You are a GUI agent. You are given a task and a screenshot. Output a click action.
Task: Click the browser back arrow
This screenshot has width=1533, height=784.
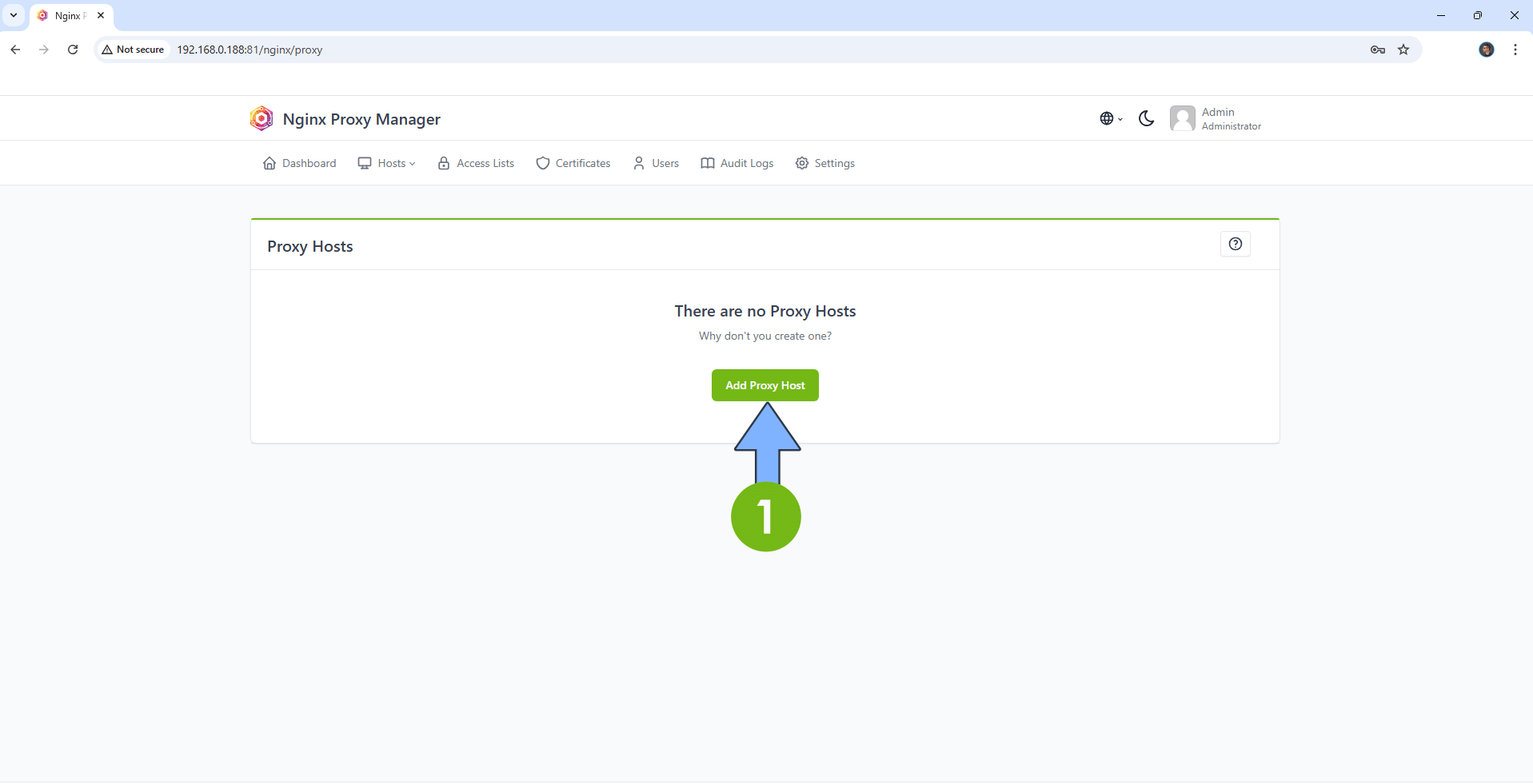[x=15, y=50]
